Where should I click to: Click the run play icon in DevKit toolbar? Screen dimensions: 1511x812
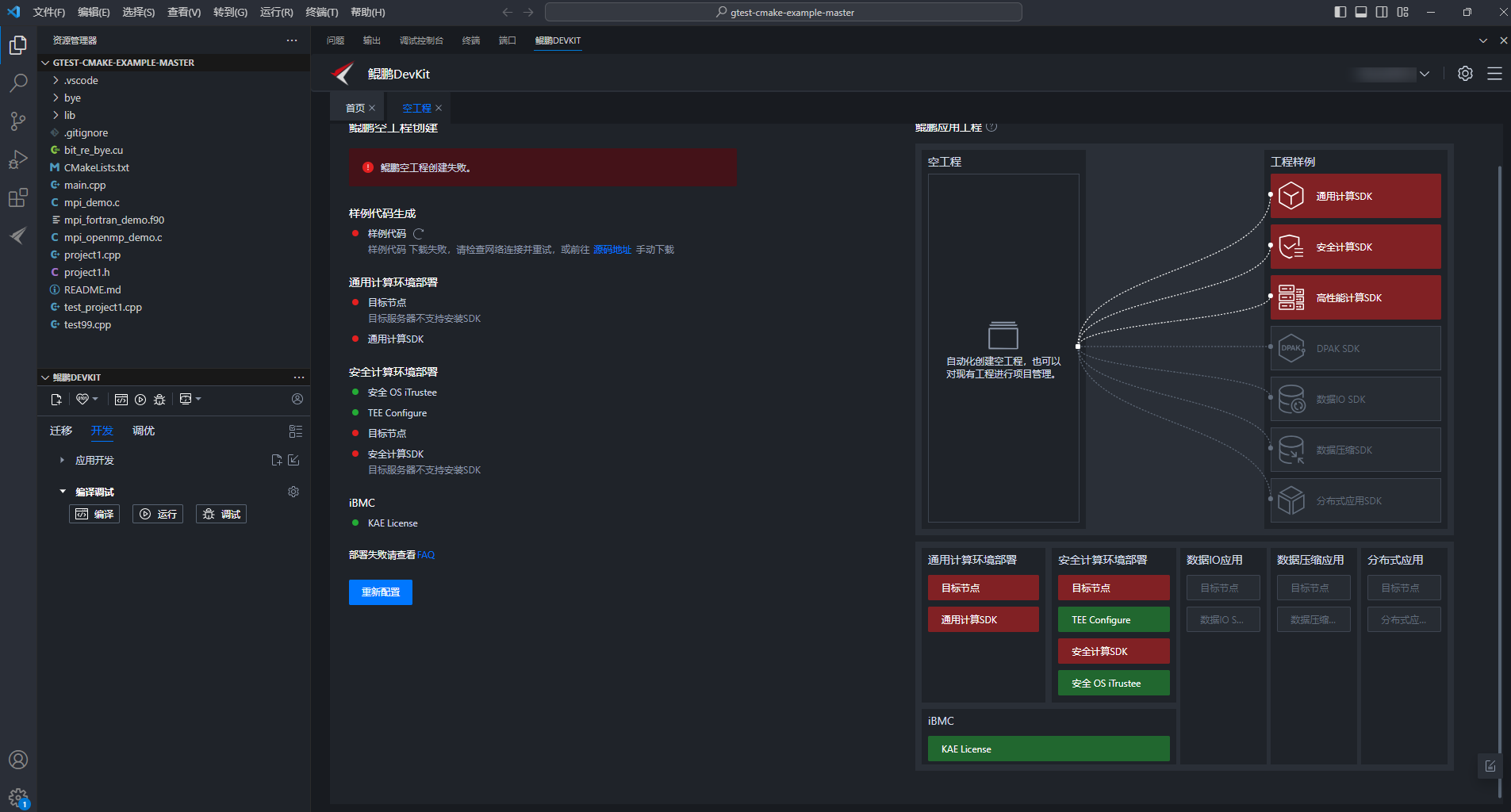(x=140, y=400)
